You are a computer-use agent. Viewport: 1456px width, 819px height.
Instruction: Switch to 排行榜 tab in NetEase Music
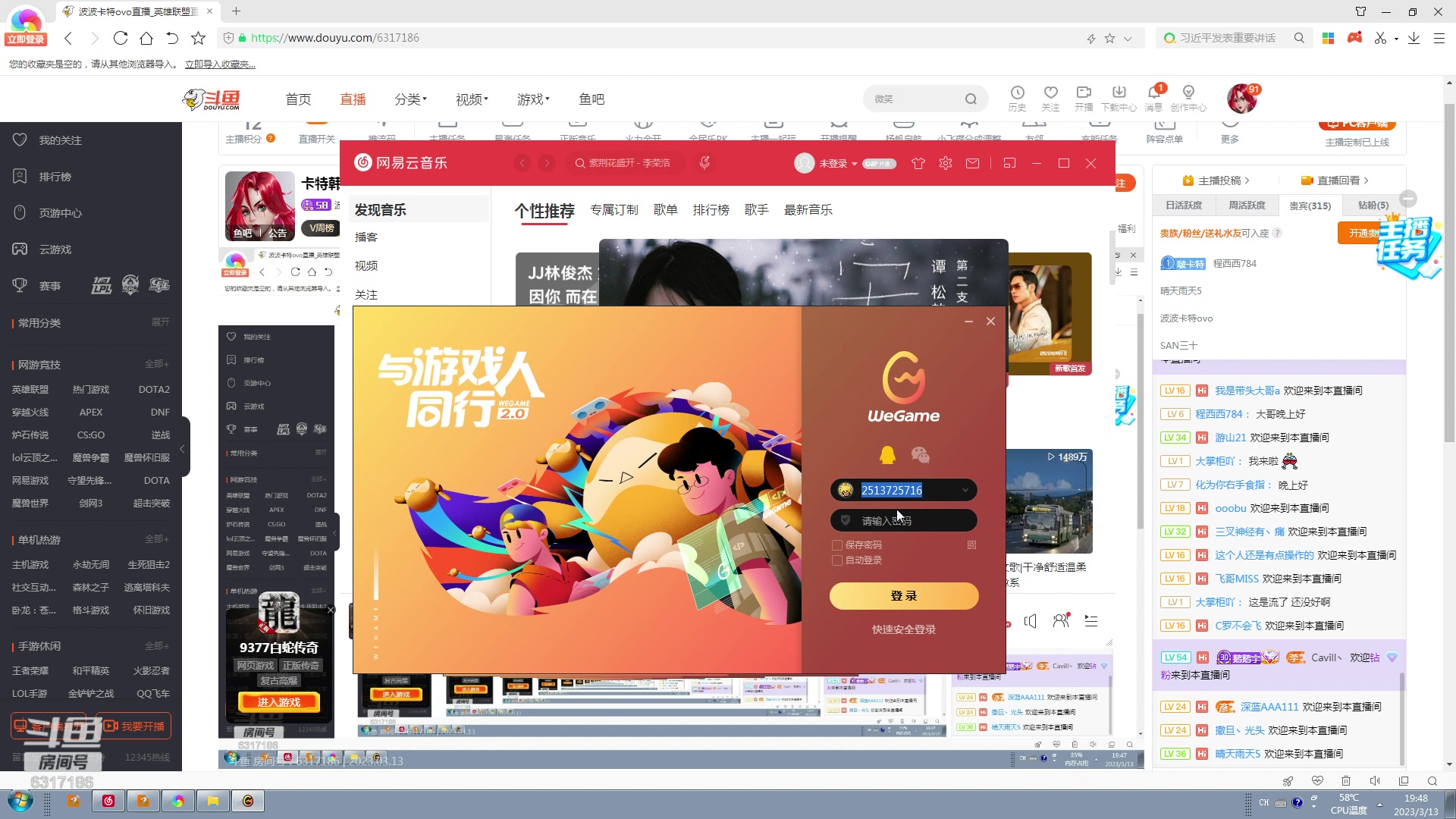pos(711,210)
